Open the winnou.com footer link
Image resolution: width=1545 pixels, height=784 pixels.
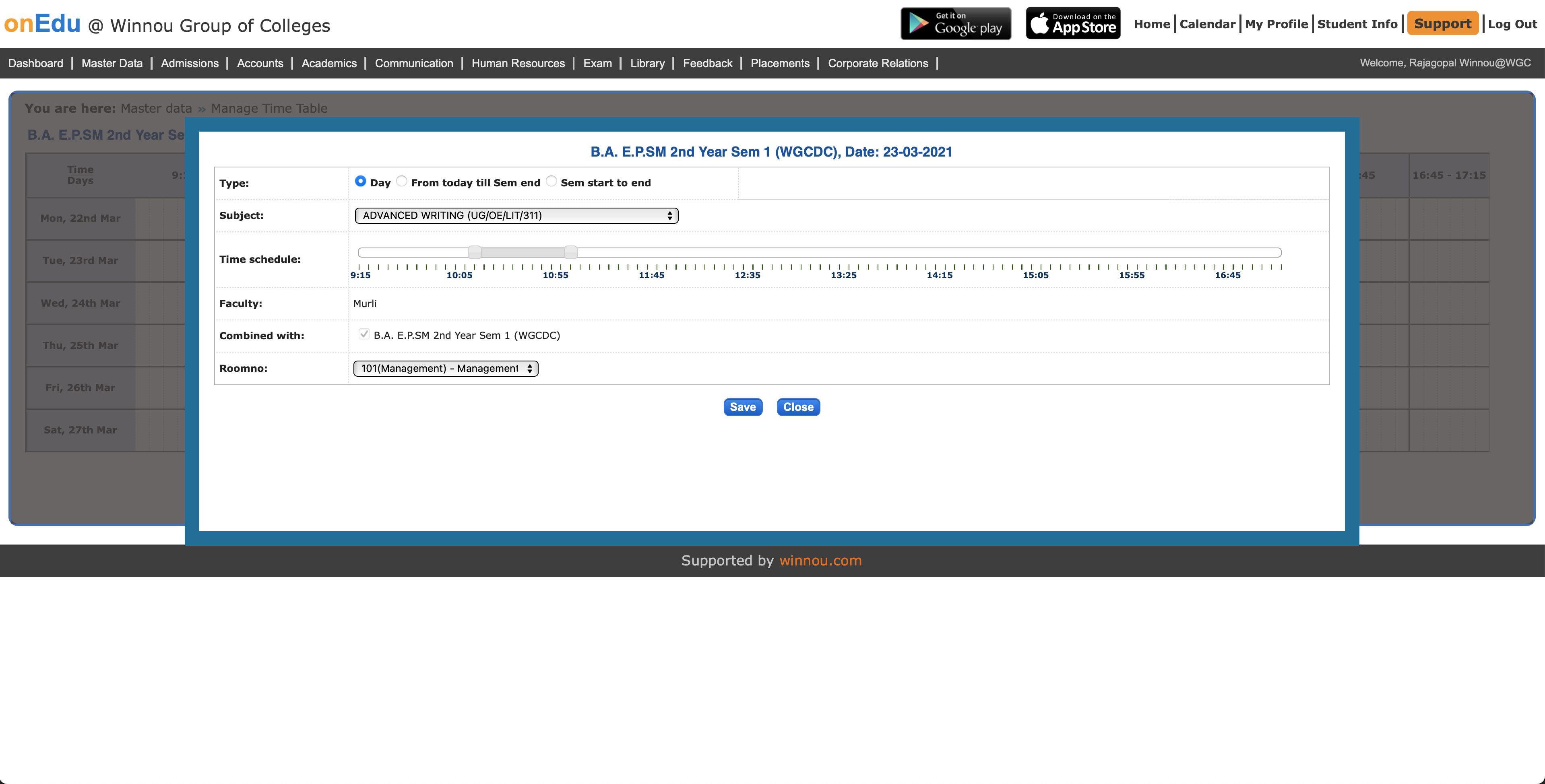pyautogui.click(x=820, y=560)
